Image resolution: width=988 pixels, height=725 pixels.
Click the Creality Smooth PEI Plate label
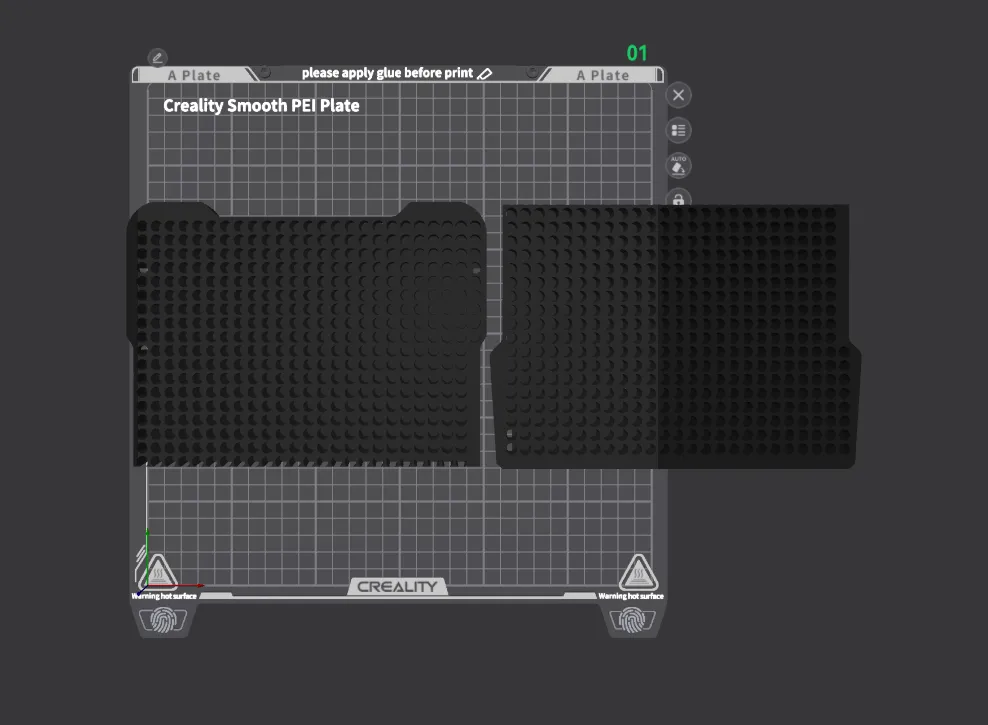pyautogui.click(x=261, y=105)
